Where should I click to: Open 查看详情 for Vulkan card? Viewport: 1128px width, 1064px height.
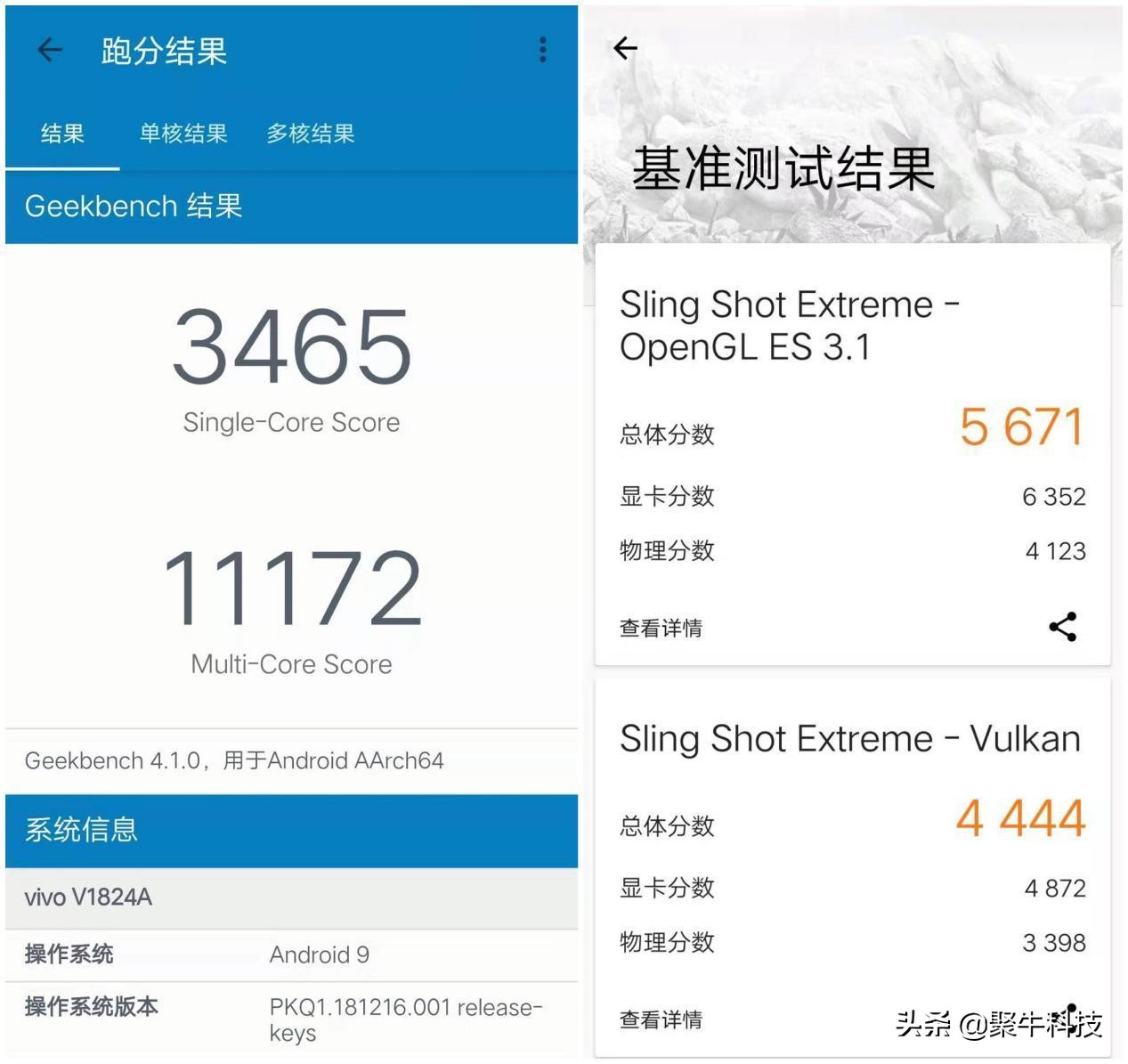coord(661,1019)
